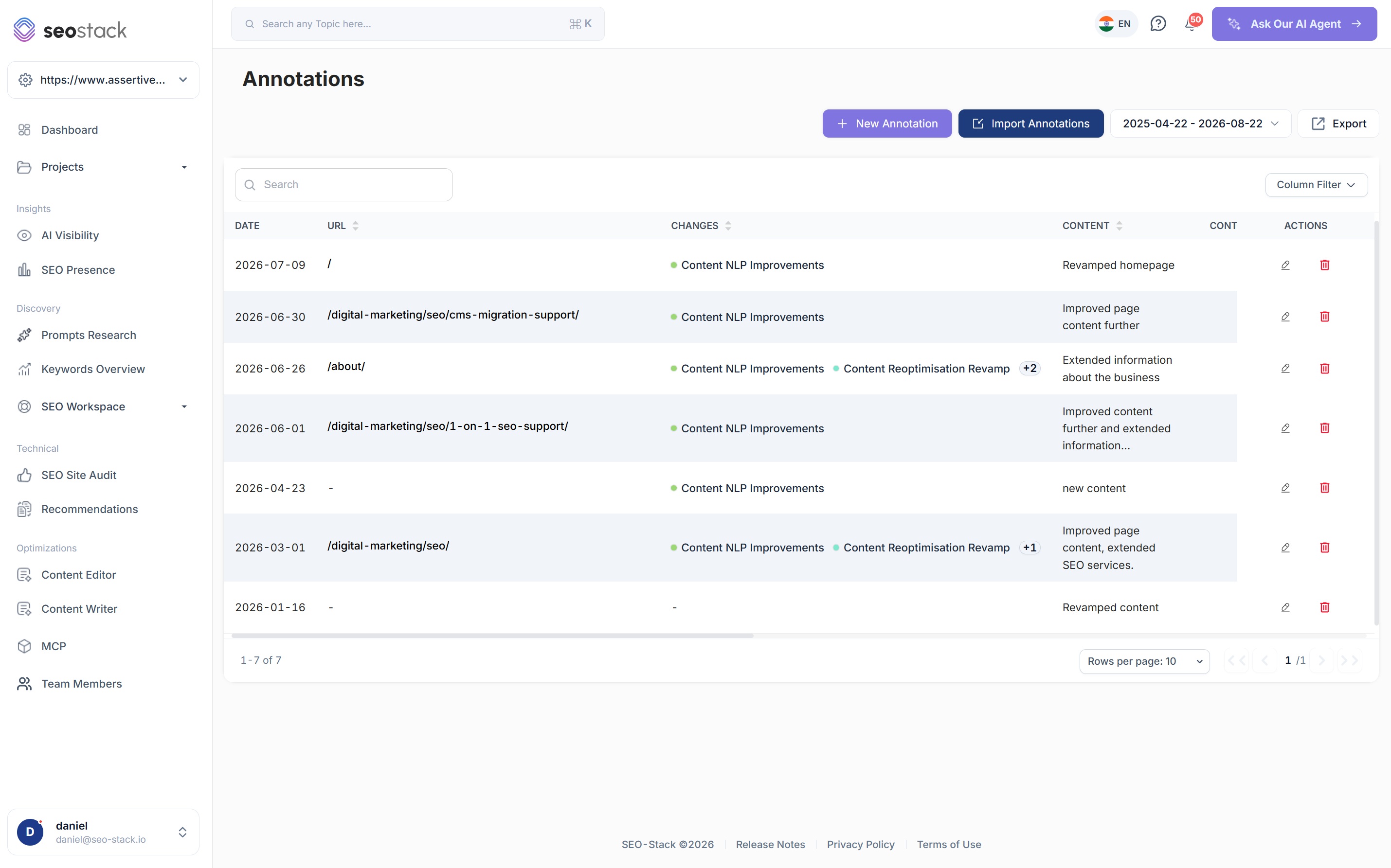Open Prompts Research
The image size is (1391, 868).
coord(89,335)
